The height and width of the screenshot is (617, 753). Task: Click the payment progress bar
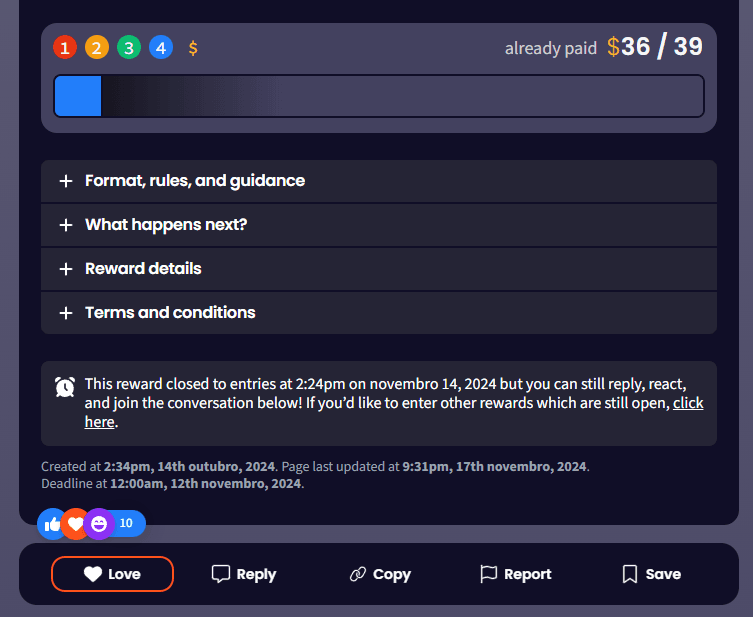(x=378, y=96)
